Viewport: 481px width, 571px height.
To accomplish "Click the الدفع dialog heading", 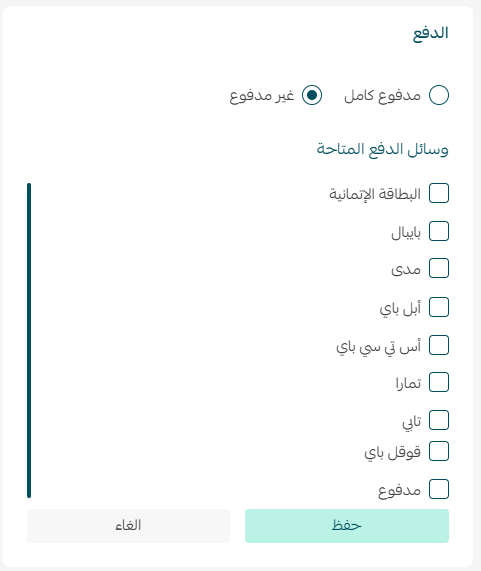I will click(430, 33).
